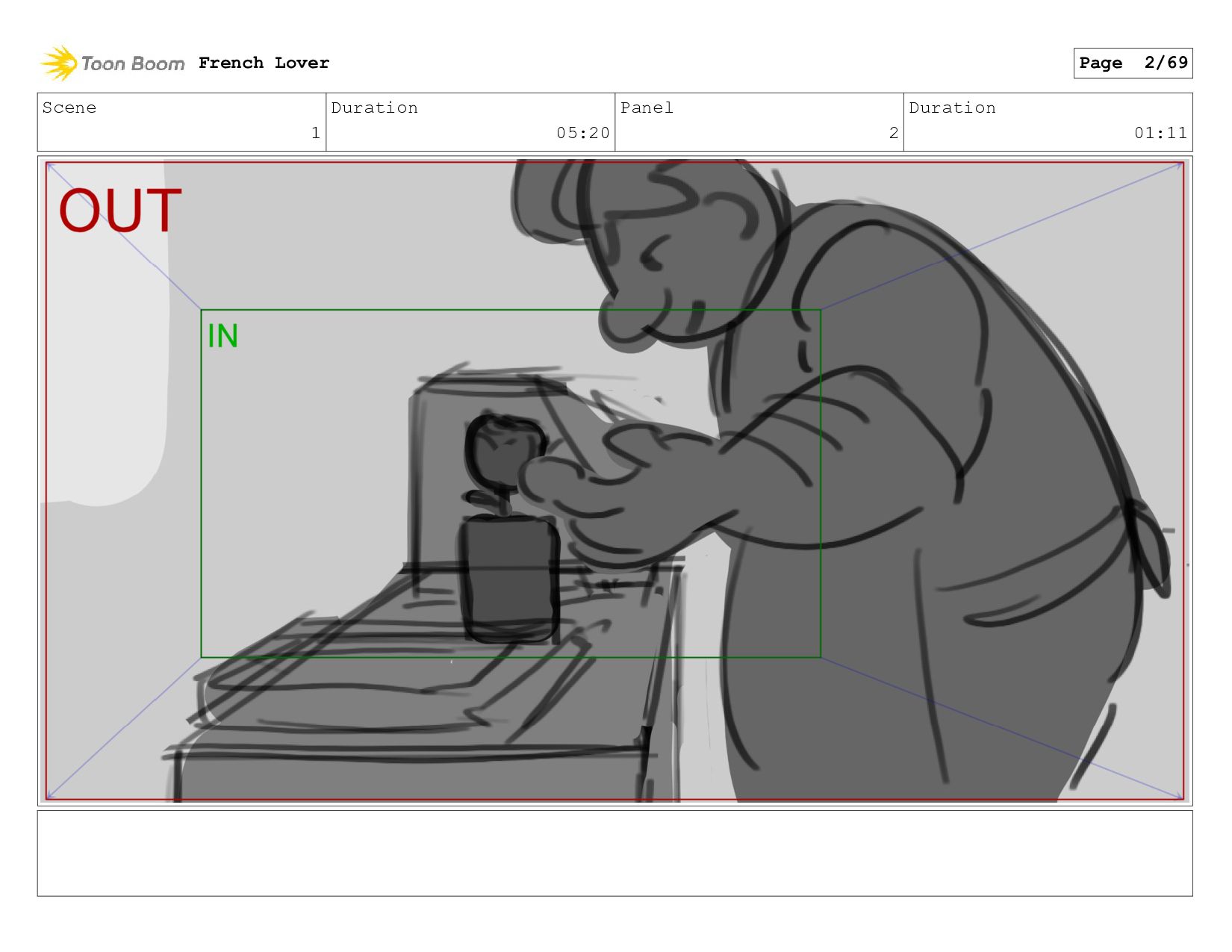Viewport: 1232px width, 952px height.
Task: Click the storyboard panel drawing
Action: point(615,481)
